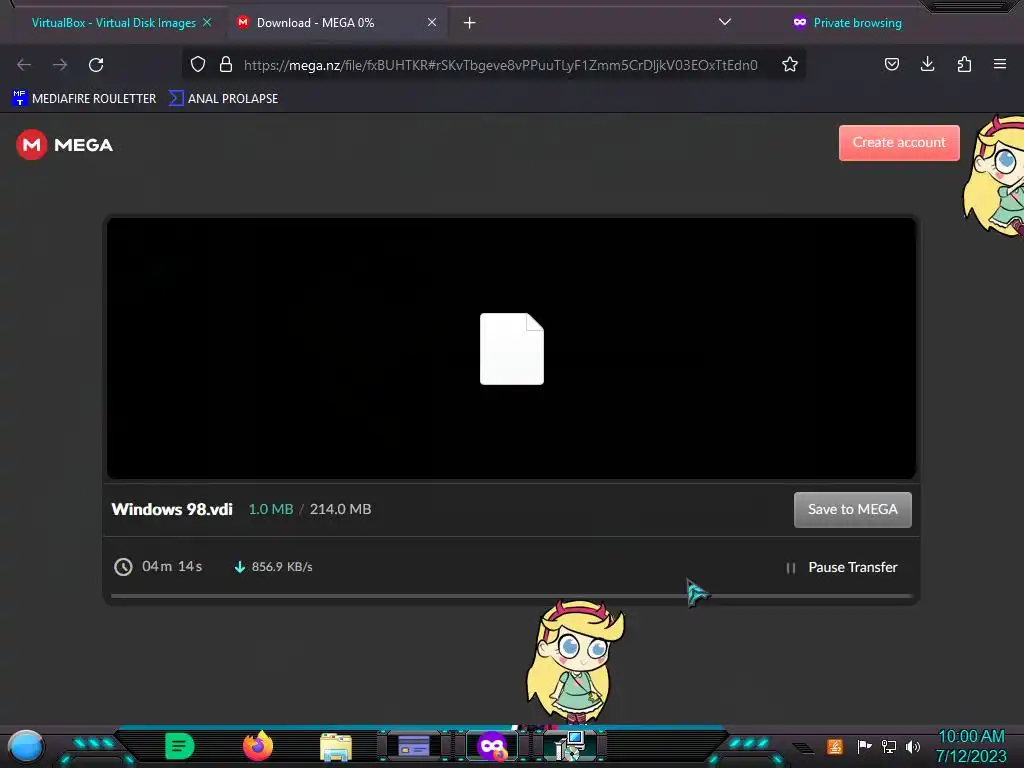The image size is (1024, 768).
Task: Reload the current page
Action: point(96,65)
